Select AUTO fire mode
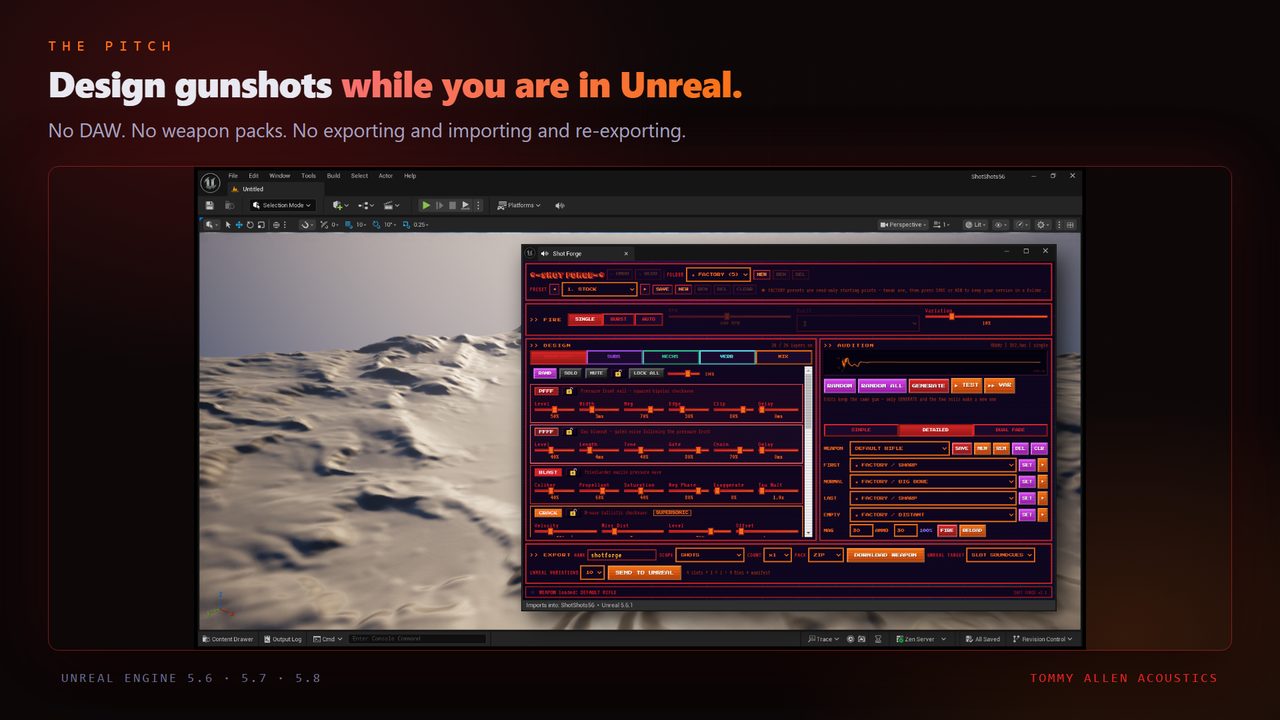The height and width of the screenshot is (720, 1280). tap(648, 319)
